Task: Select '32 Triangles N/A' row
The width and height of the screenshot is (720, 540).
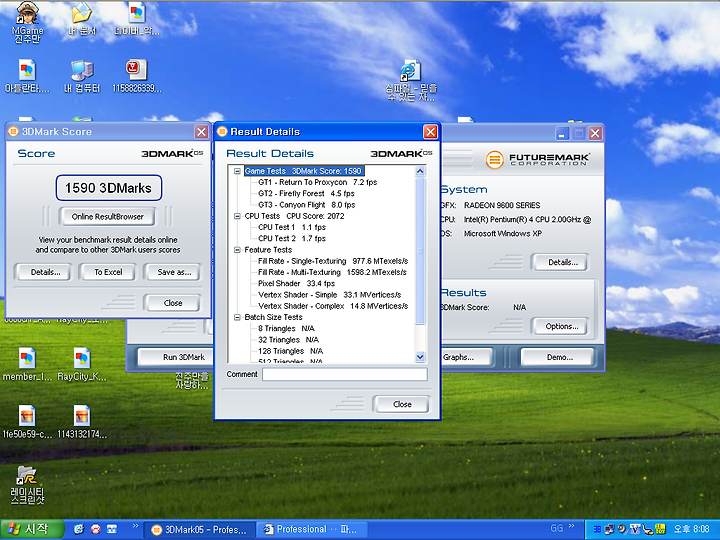Action: (x=288, y=340)
